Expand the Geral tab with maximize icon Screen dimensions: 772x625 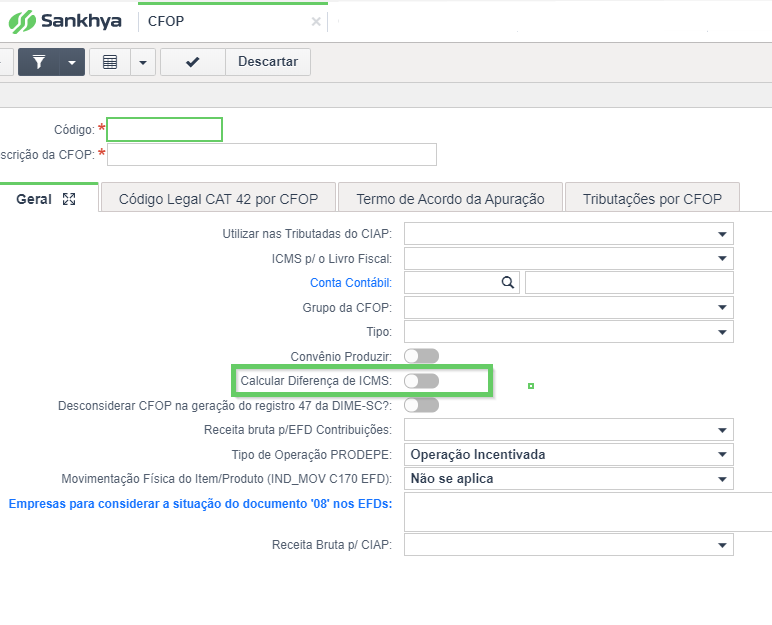pos(69,199)
